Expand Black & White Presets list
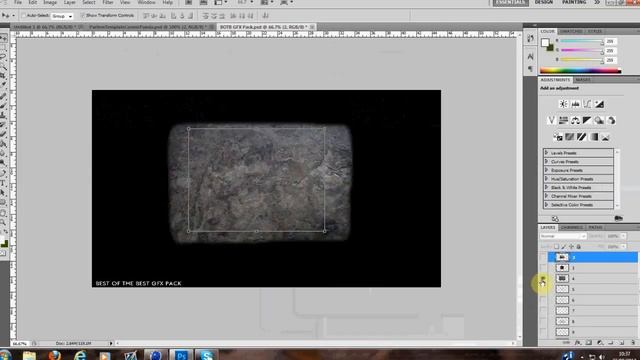 (x=547, y=187)
